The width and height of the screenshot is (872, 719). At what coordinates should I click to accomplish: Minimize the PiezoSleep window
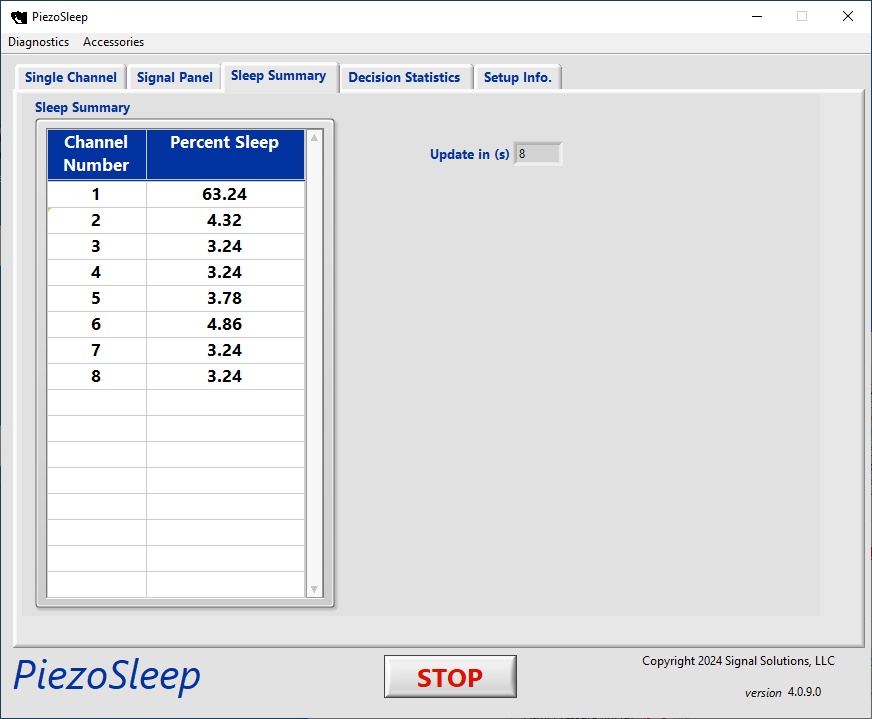(755, 17)
